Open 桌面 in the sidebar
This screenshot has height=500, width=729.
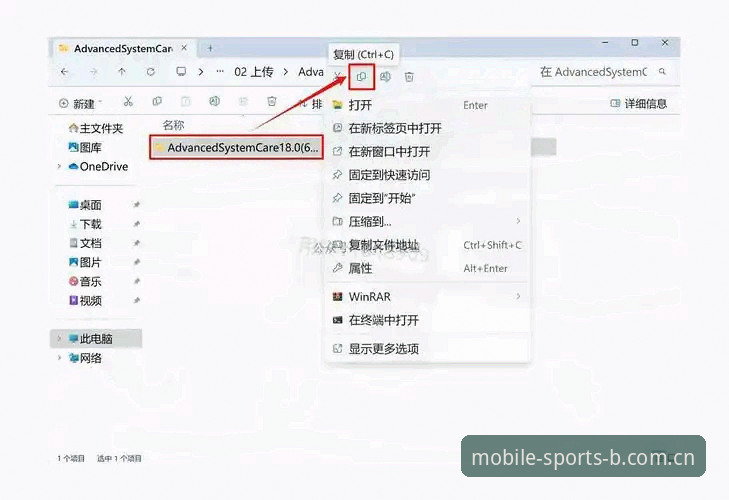click(86, 205)
